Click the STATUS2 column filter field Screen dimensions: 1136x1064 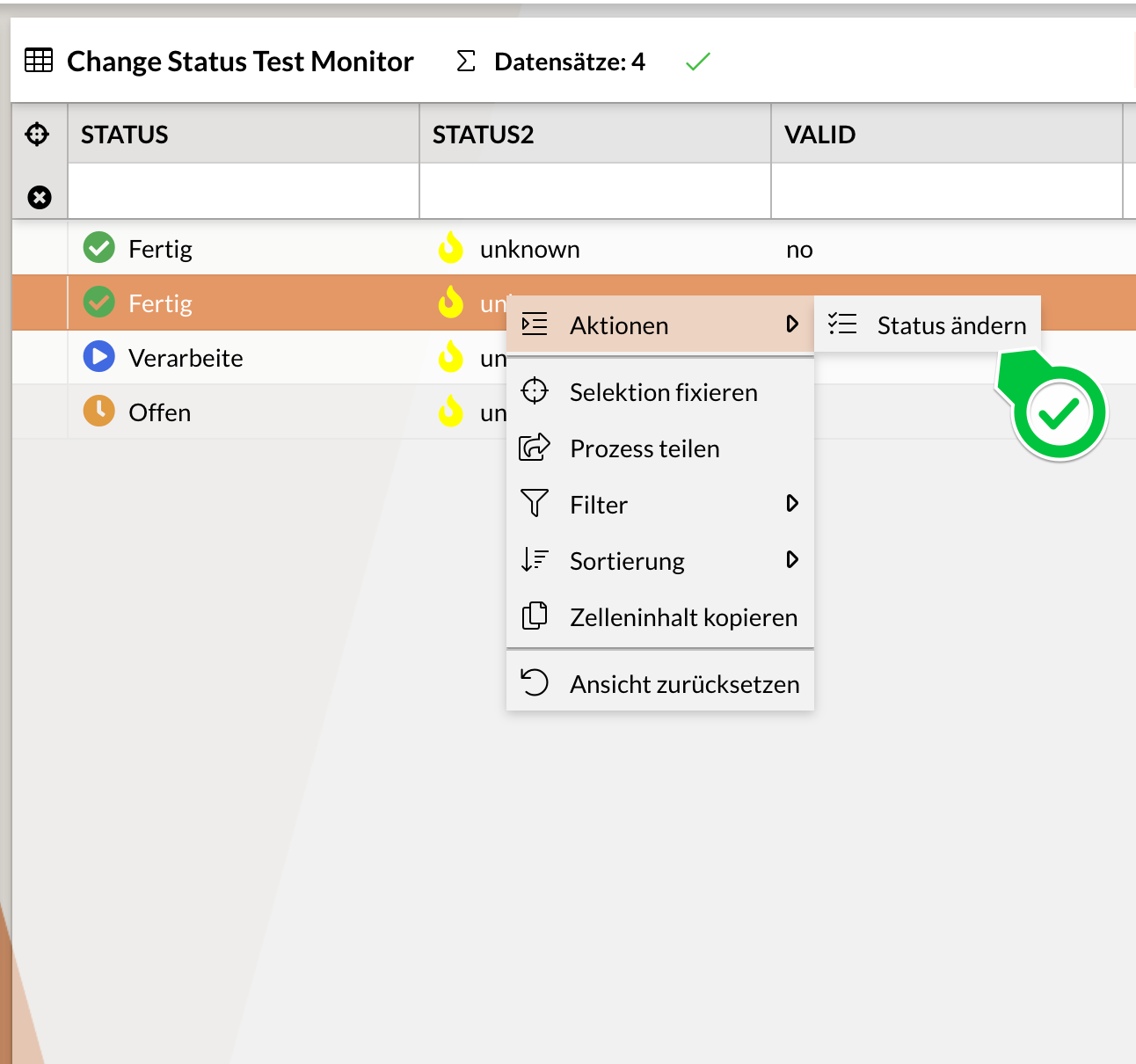point(595,191)
